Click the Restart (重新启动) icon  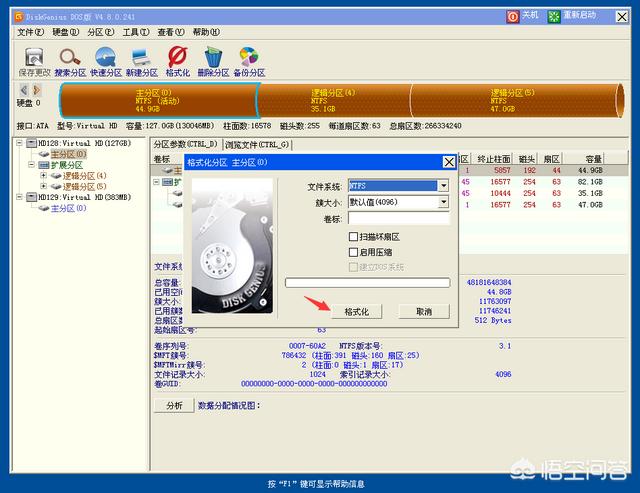(x=554, y=17)
